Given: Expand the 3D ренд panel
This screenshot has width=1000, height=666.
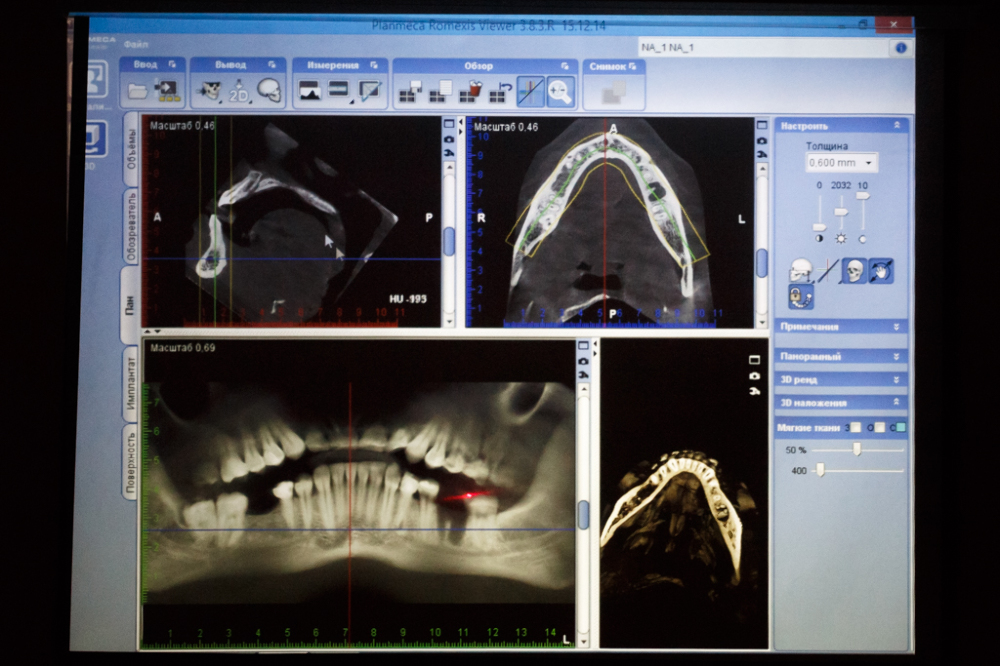Looking at the screenshot, I should (x=841, y=380).
